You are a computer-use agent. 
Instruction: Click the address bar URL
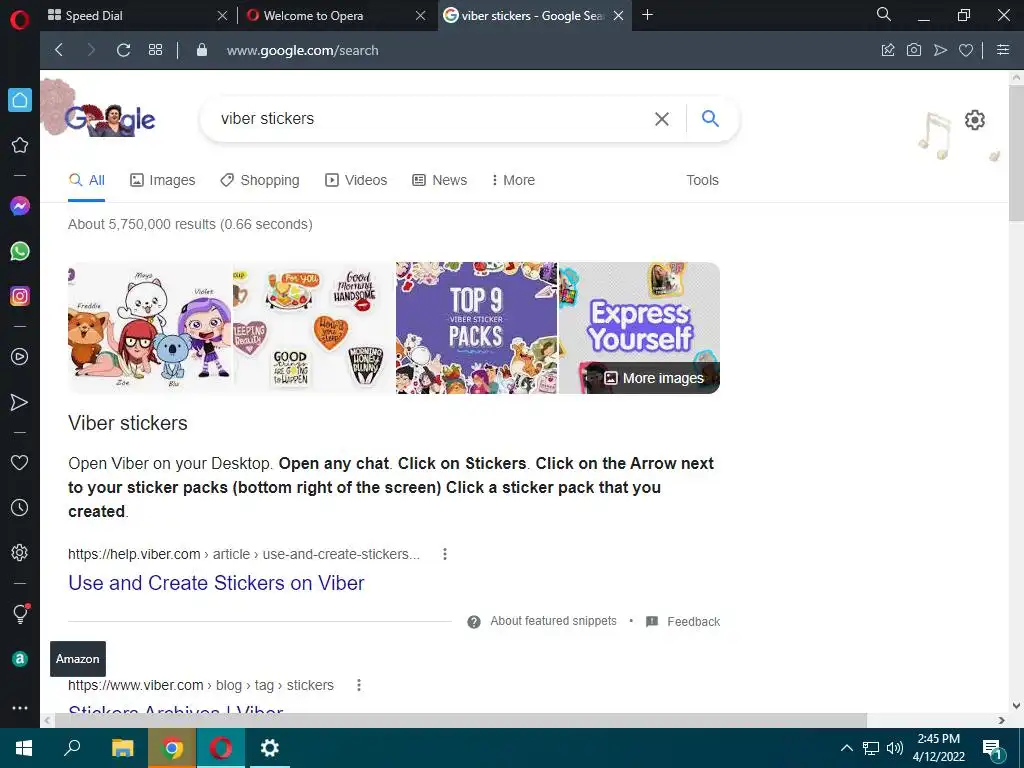click(x=302, y=50)
